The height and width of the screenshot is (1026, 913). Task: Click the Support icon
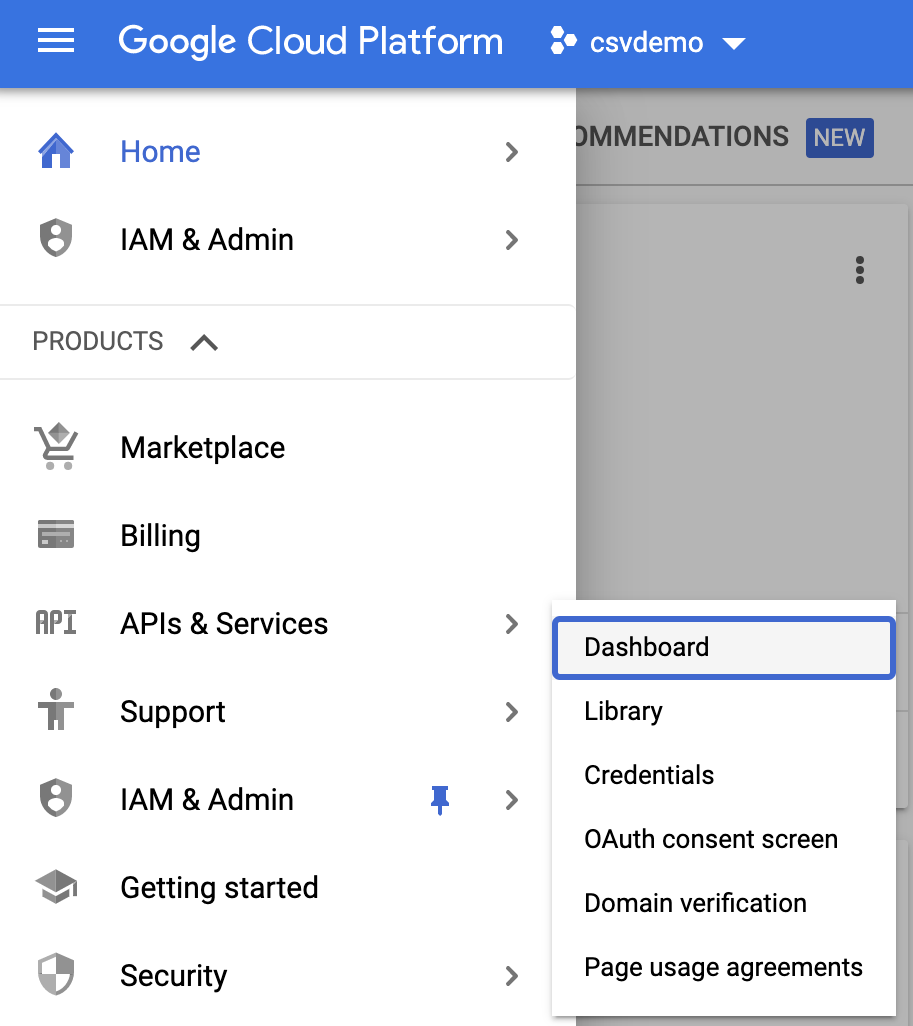(57, 711)
